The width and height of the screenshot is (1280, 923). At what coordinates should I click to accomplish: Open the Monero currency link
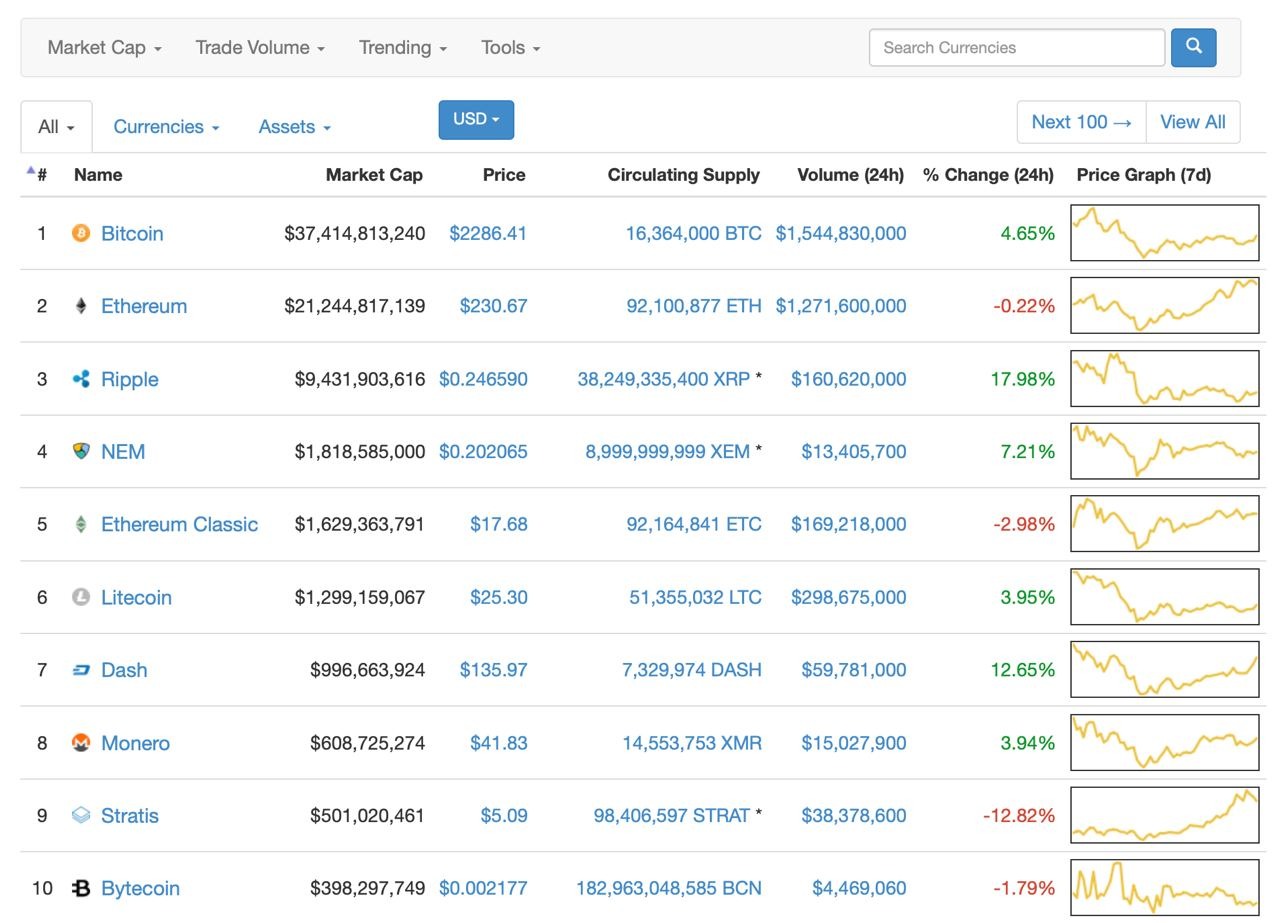135,743
